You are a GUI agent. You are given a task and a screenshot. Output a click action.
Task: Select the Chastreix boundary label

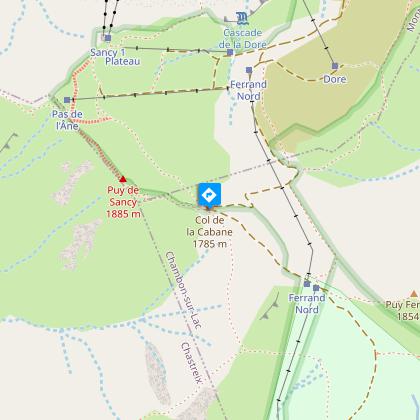point(192,363)
